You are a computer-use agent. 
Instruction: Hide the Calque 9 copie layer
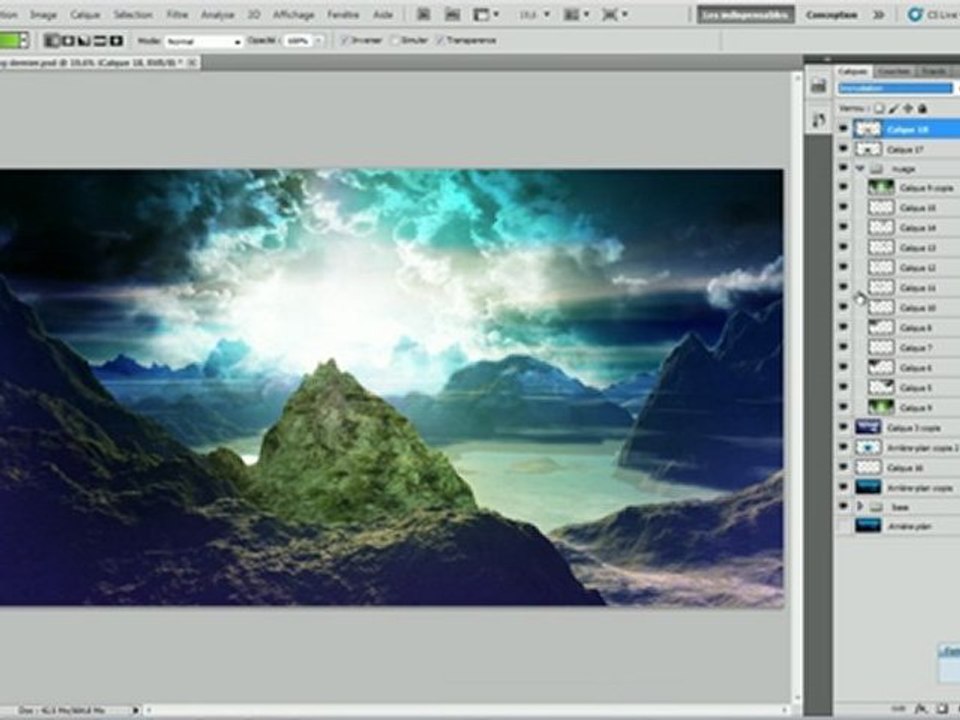(x=843, y=187)
